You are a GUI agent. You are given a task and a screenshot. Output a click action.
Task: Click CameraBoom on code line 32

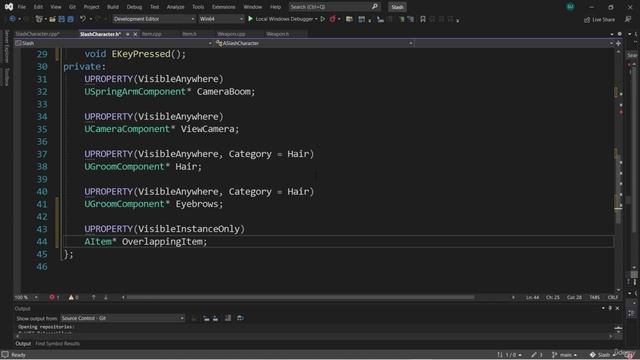(x=223, y=91)
